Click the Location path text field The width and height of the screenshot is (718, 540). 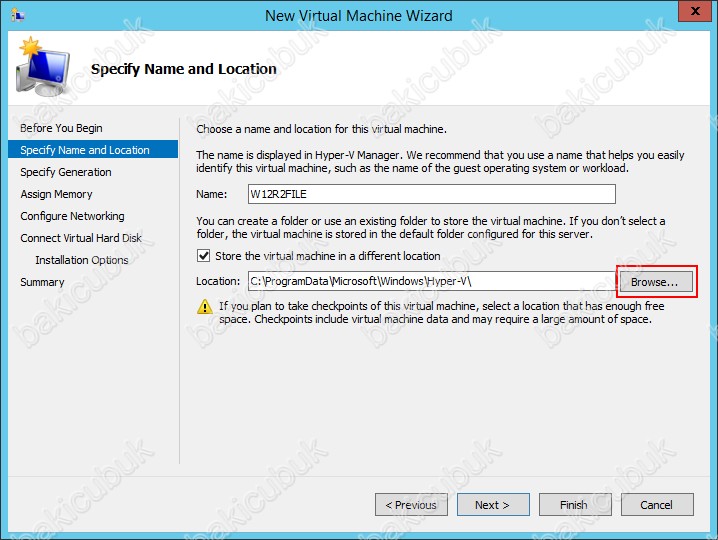(x=430, y=282)
